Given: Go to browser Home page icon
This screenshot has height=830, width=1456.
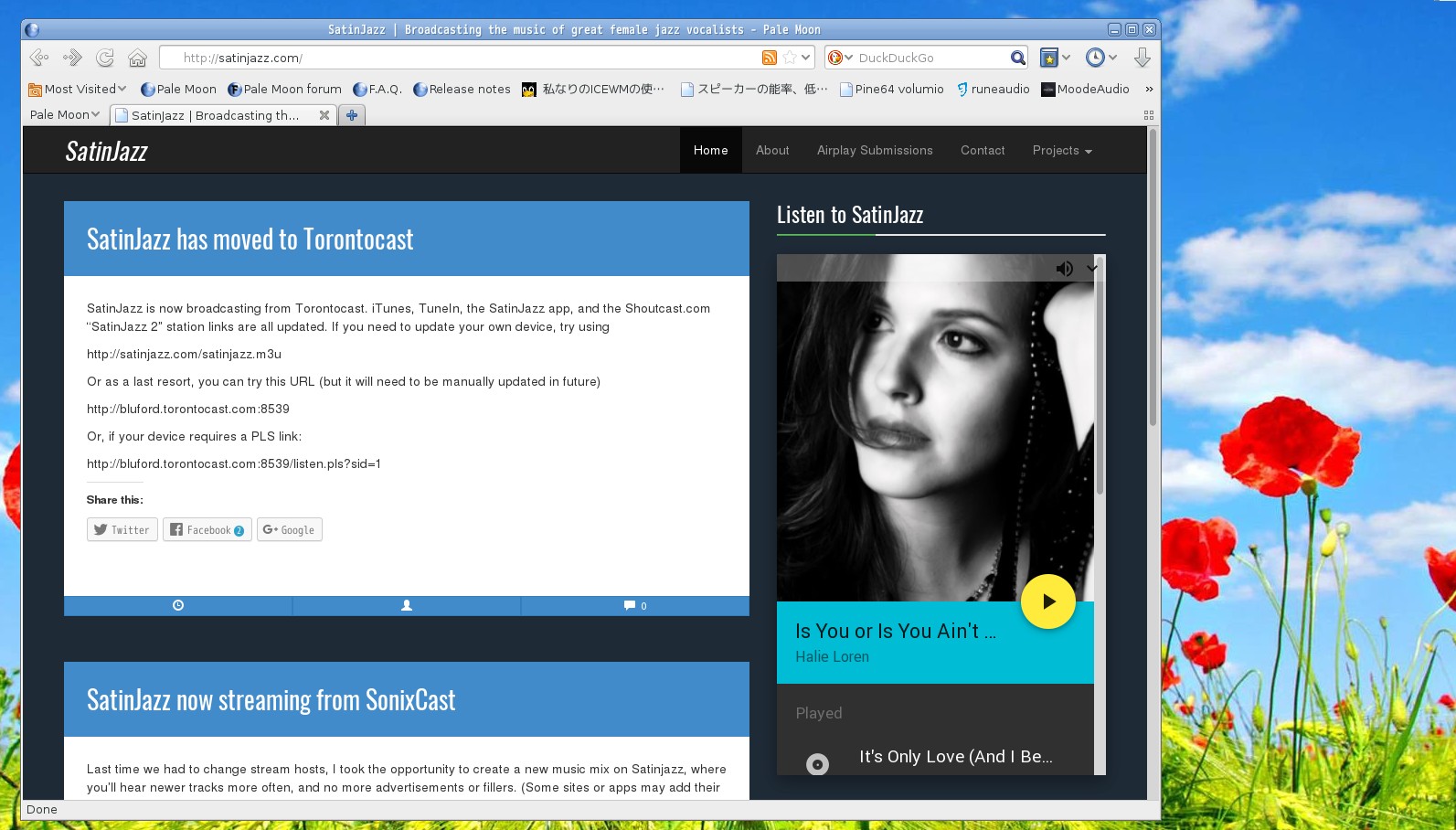Looking at the screenshot, I should coord(137,58).
